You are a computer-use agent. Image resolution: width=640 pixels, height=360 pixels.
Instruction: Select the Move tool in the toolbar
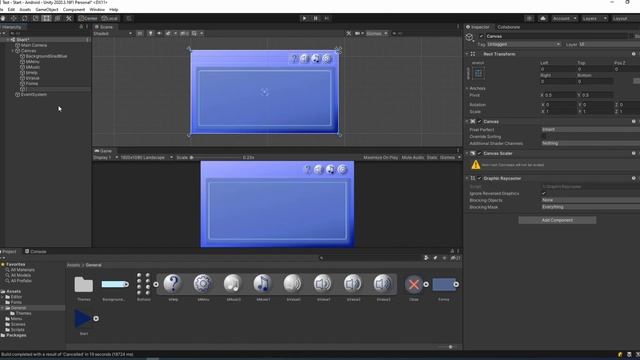(x=13, y=18)
